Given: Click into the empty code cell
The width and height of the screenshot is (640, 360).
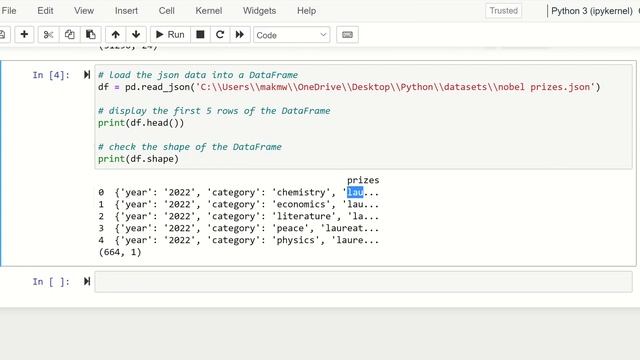Looking at the screenshot, I should pyautogui.click(x=364, y=282).
